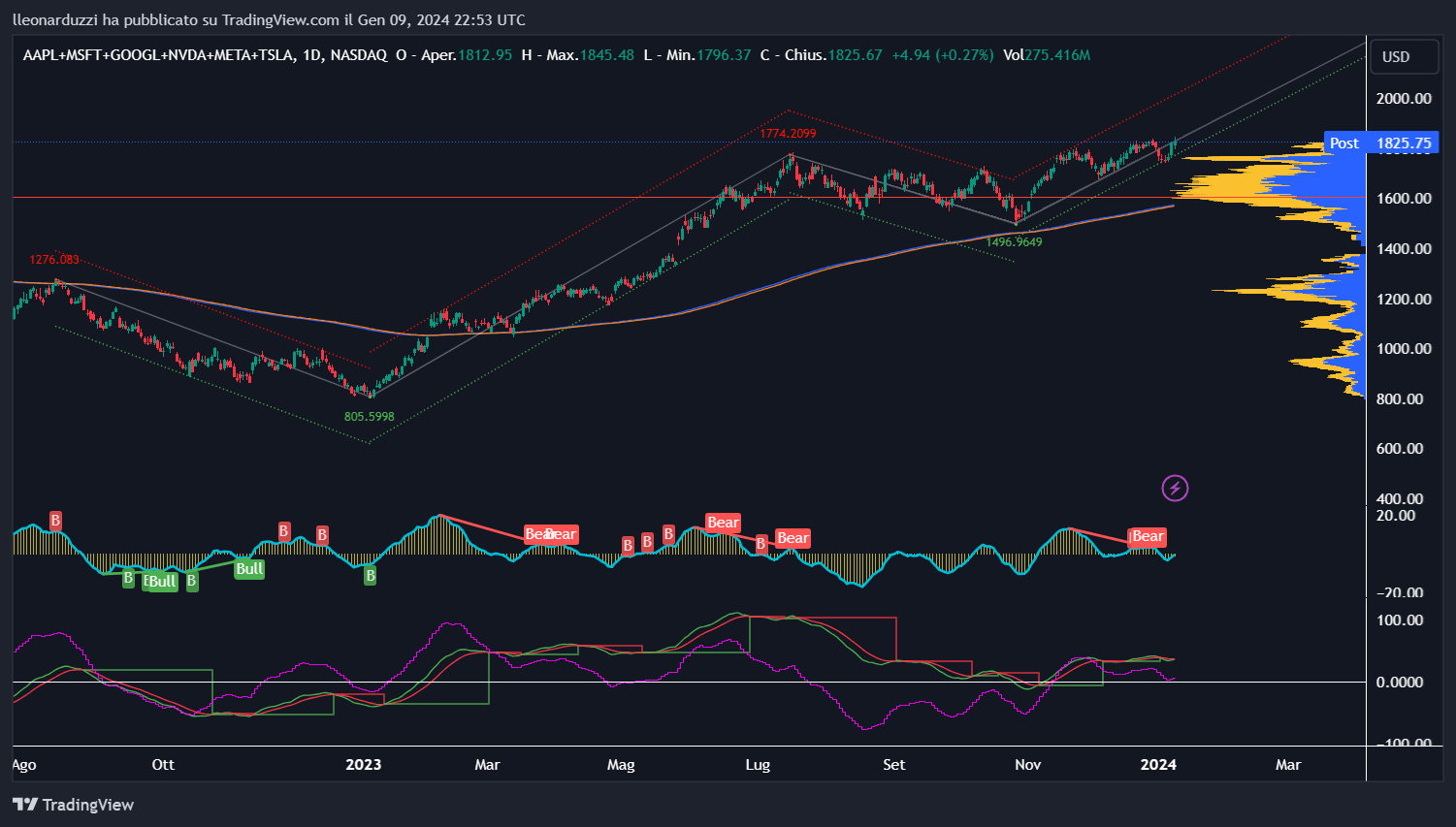This screenshot has width=1456, height=827.
Task: Click the green B marker below 2023 oscillator
Action: point(370,576)
